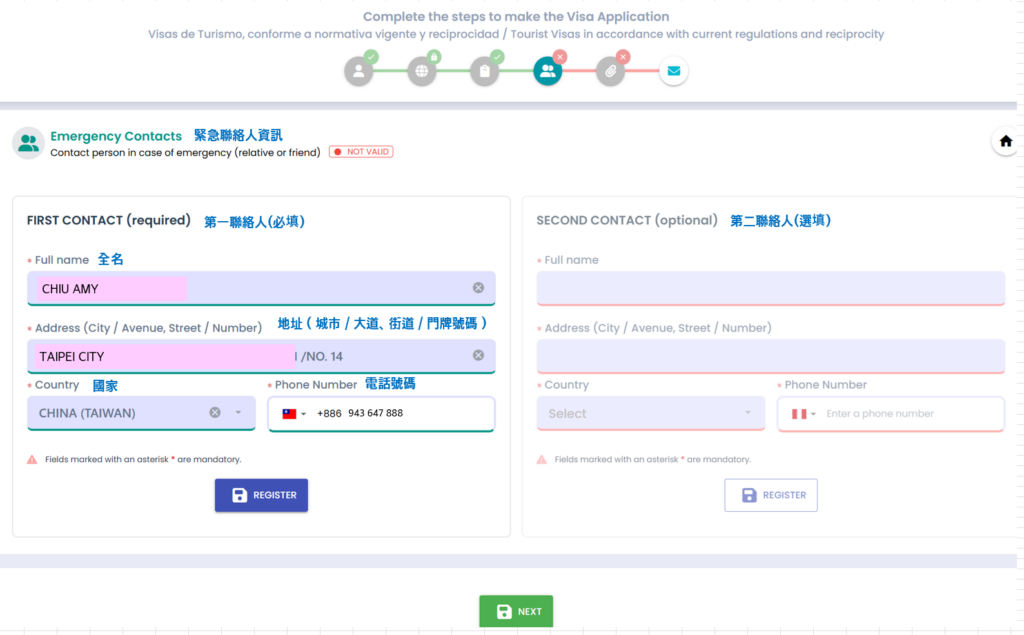Clear the CHINA (TAIWAN) country selection

tap(215, 413)
